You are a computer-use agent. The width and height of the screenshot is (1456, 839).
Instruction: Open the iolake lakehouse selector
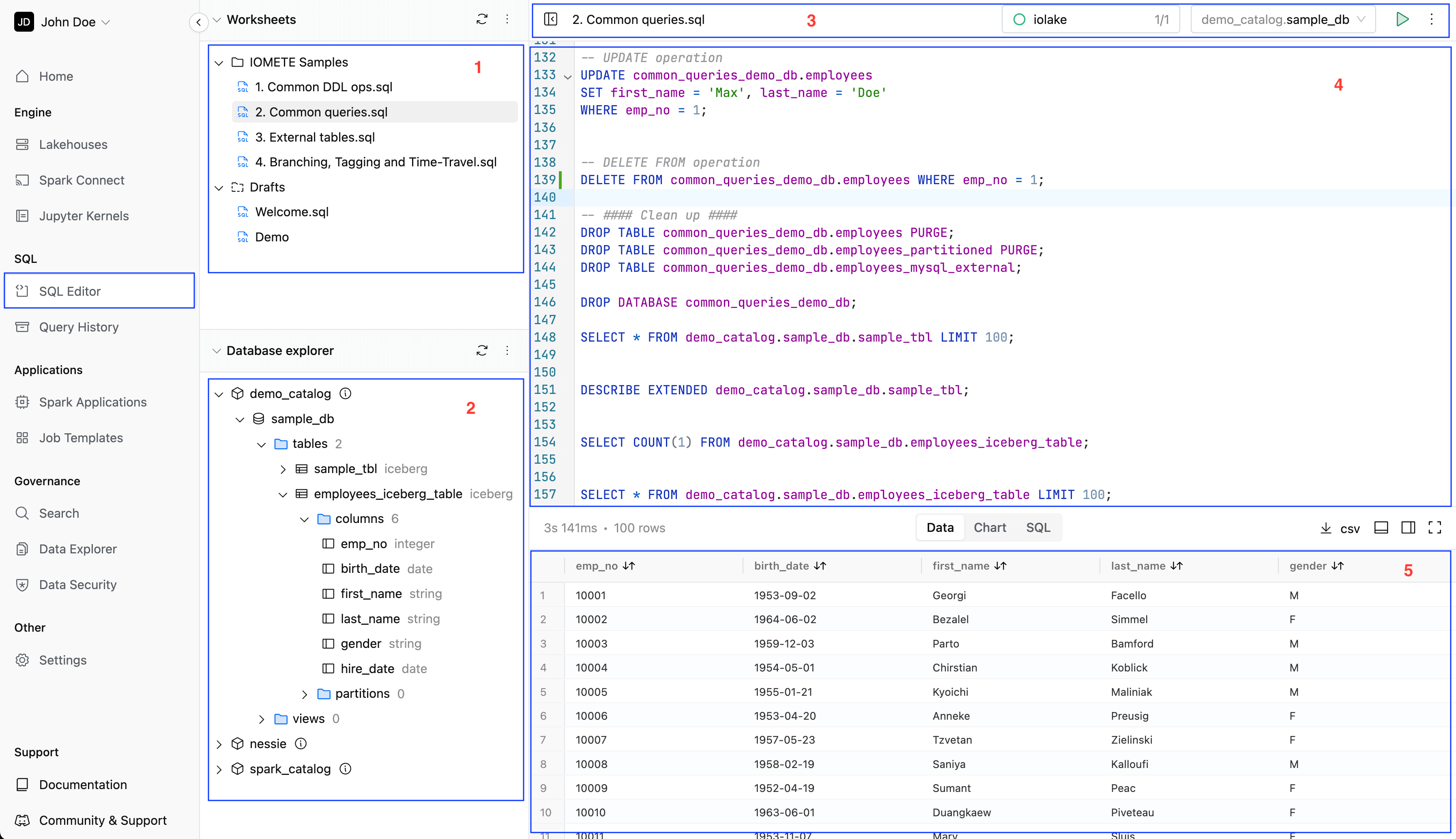pos(1090,19)
